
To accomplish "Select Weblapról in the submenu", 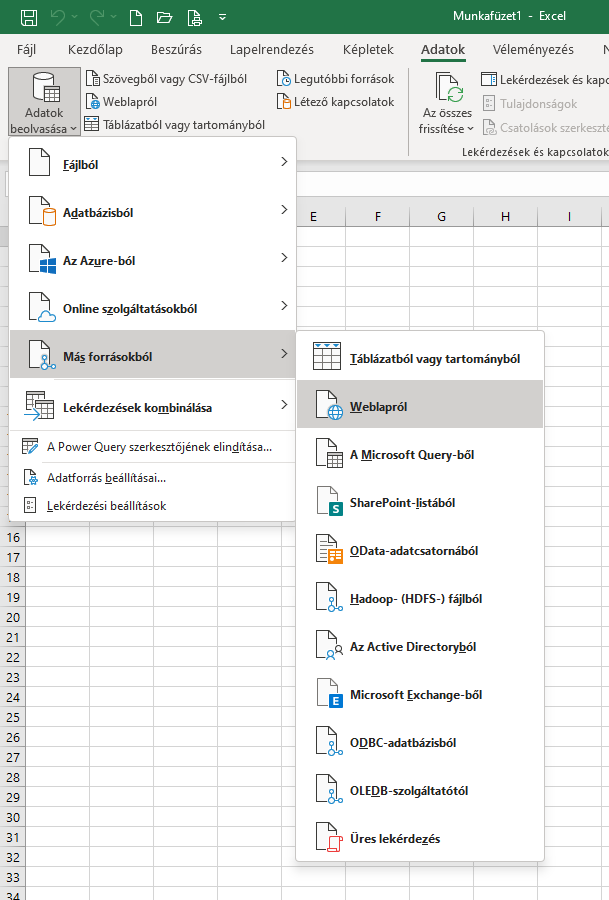I will click(x=420, y=406).
